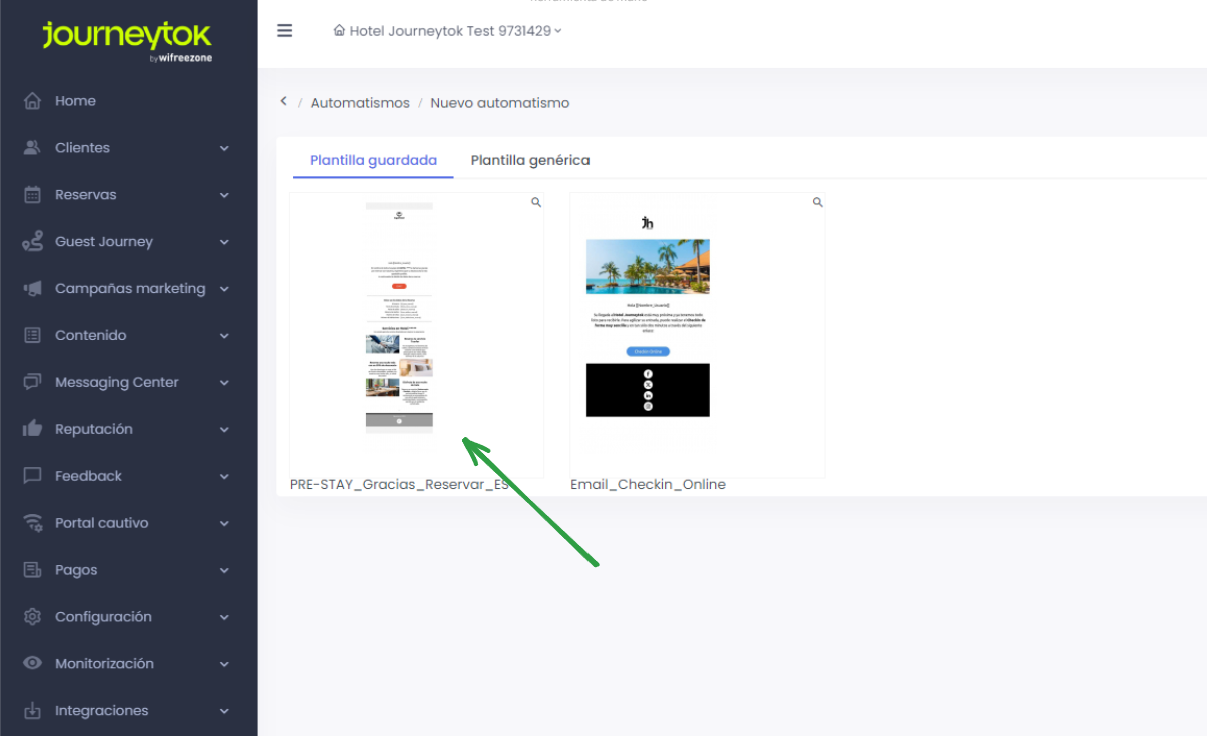Go to Automatismos breadcrumb link
Viewport: 1207px width, 736px height.
coord(360,103)
